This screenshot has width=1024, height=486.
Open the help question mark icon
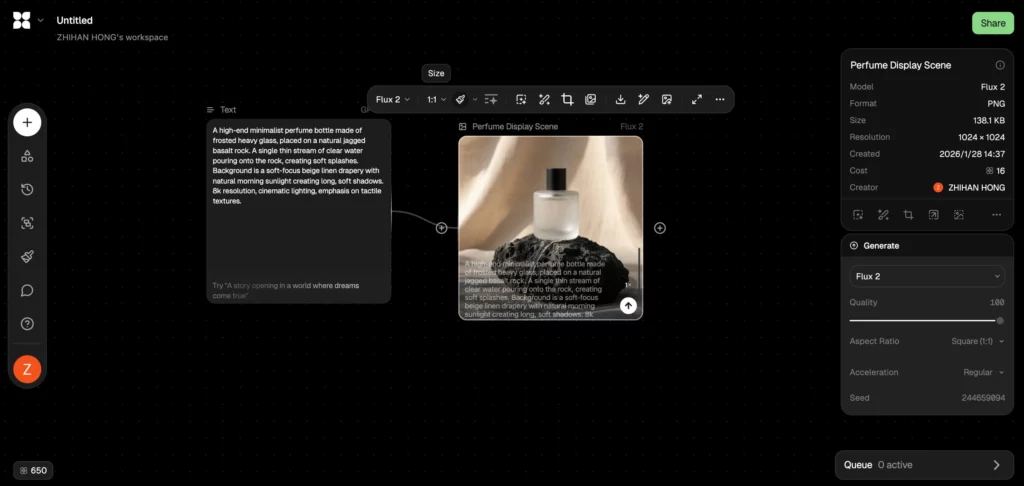27,324
